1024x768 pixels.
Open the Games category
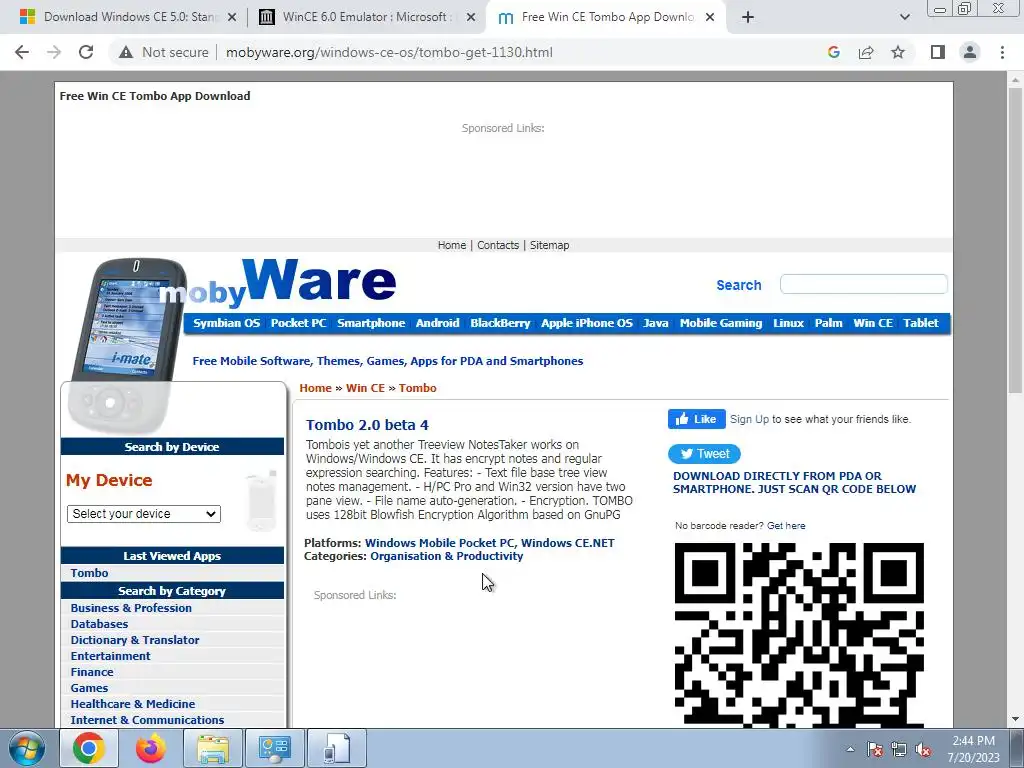click(x=89, y=688)
